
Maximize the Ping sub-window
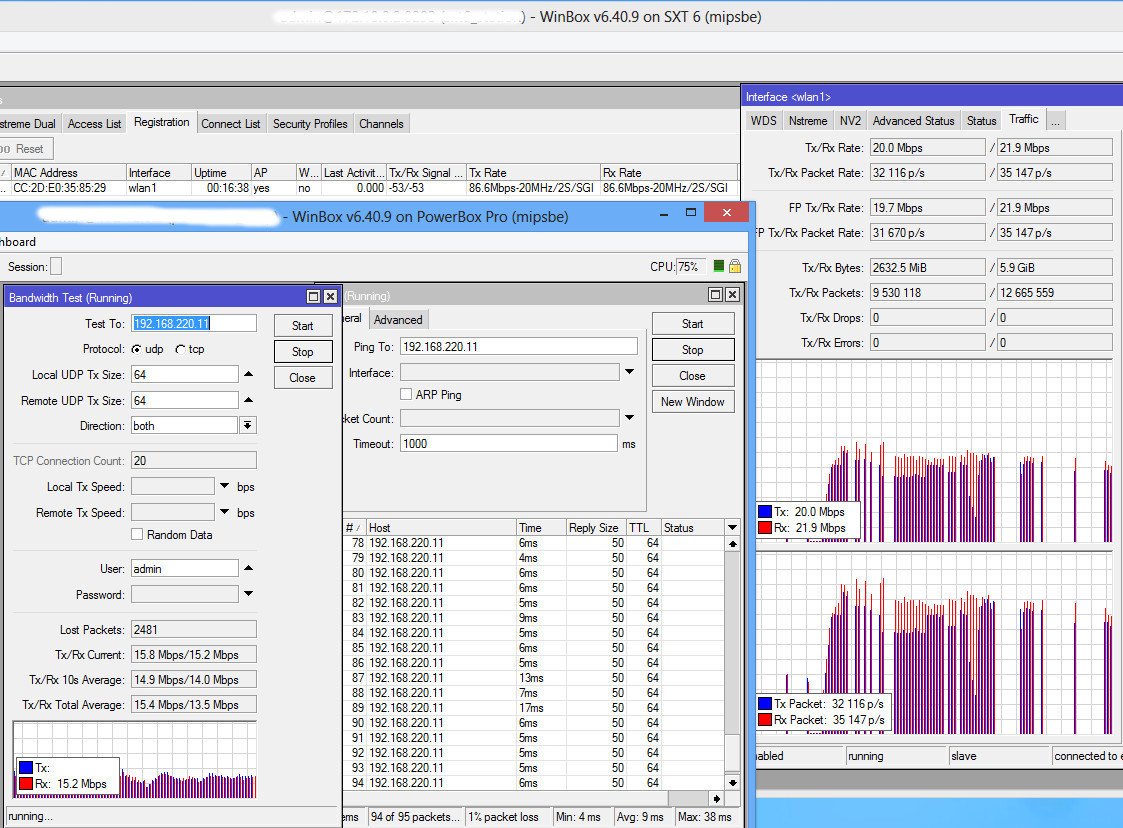pos(715,294)
